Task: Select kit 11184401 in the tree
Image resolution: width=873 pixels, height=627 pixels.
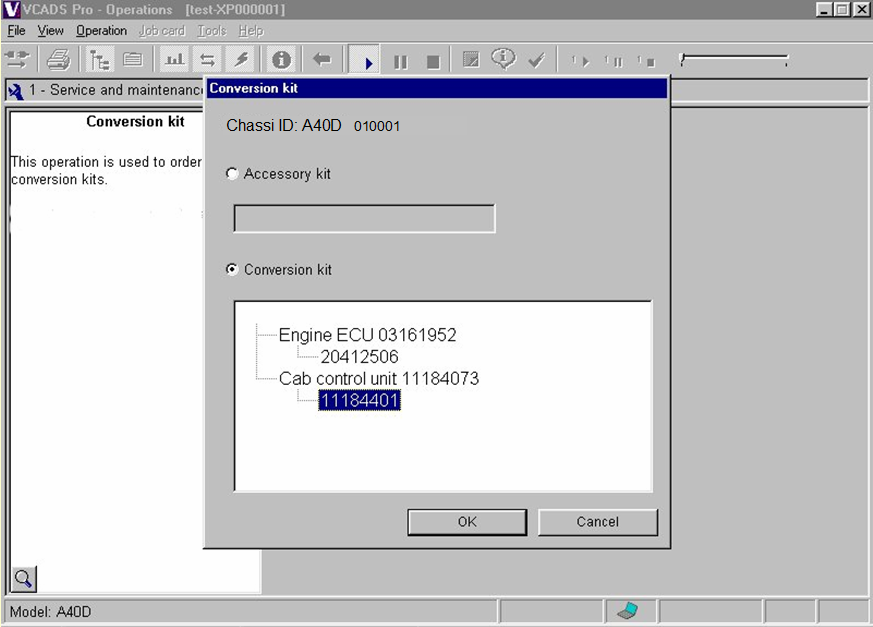Action: pyautogui.click(x=360, y=400)
